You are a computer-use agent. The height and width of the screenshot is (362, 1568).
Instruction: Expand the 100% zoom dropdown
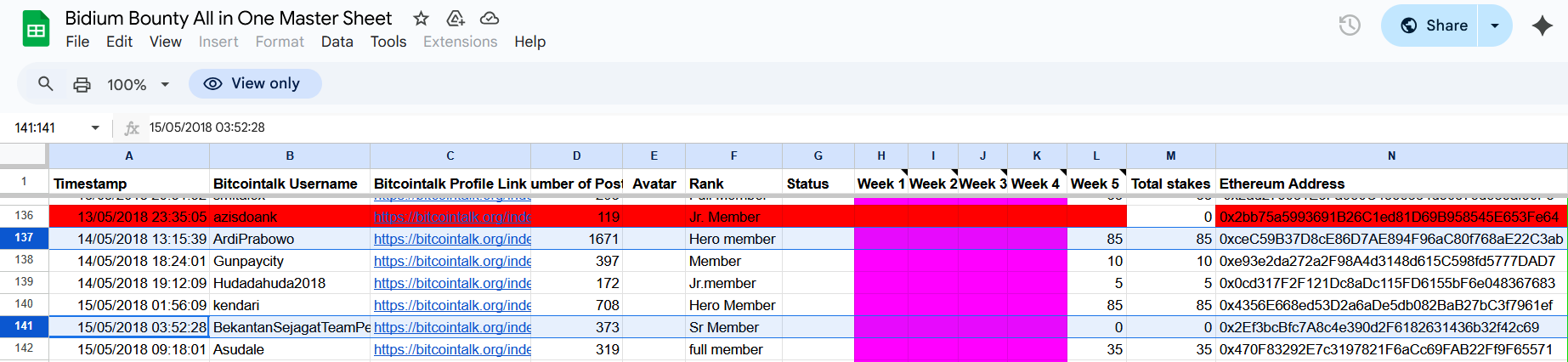tap(165, 84)
